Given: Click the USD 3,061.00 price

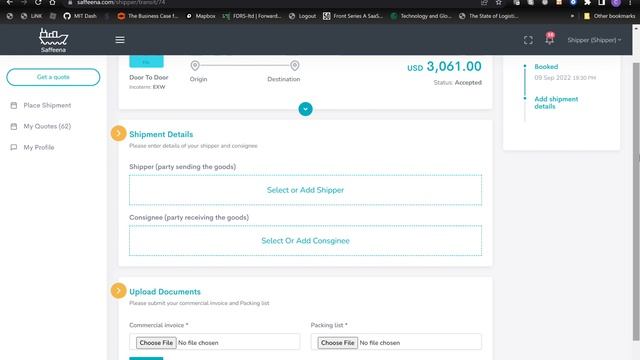Looking at the screenshot, I should click(x=444, y=67).
